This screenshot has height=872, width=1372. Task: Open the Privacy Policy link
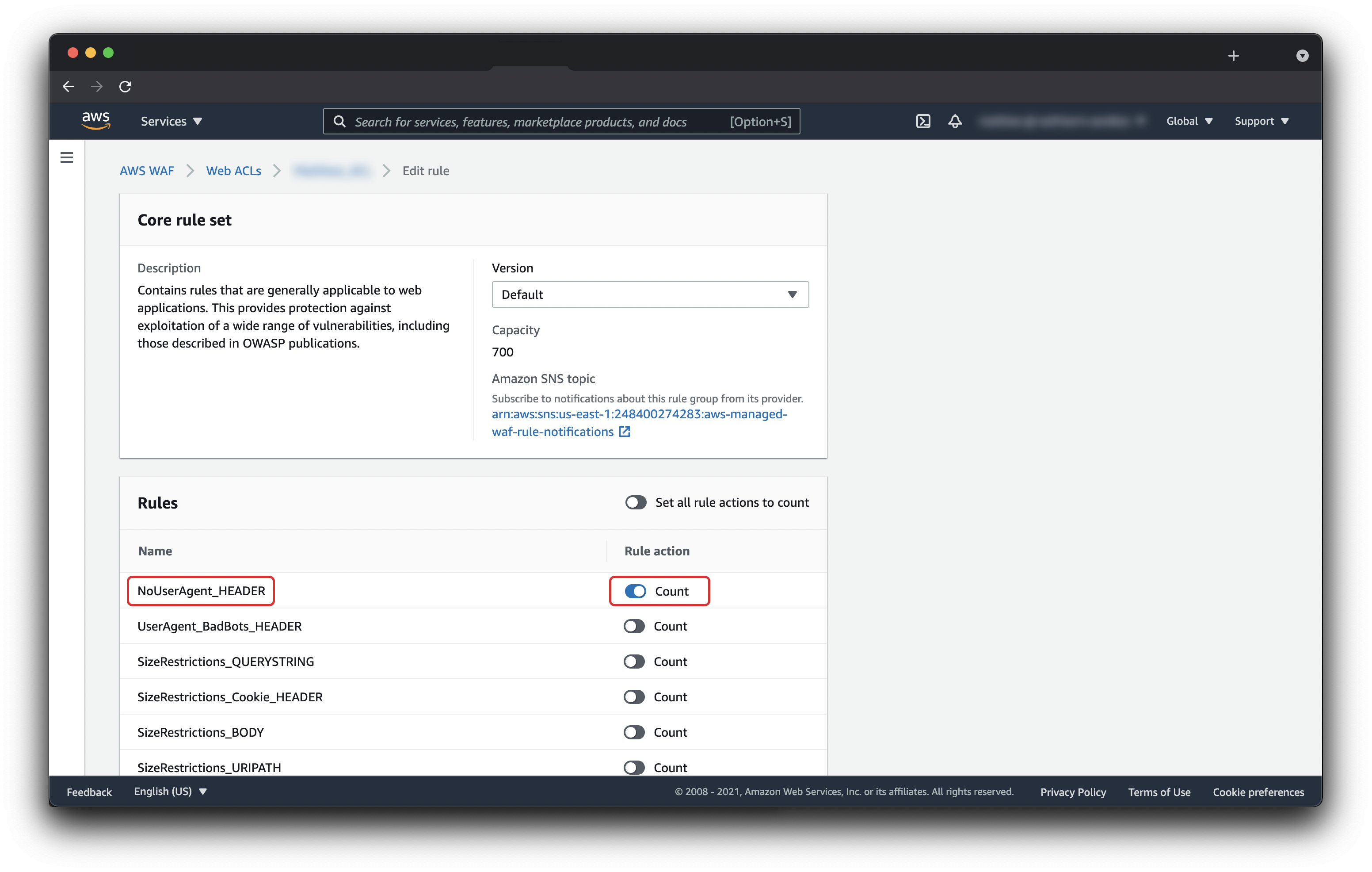[1072, 792]
